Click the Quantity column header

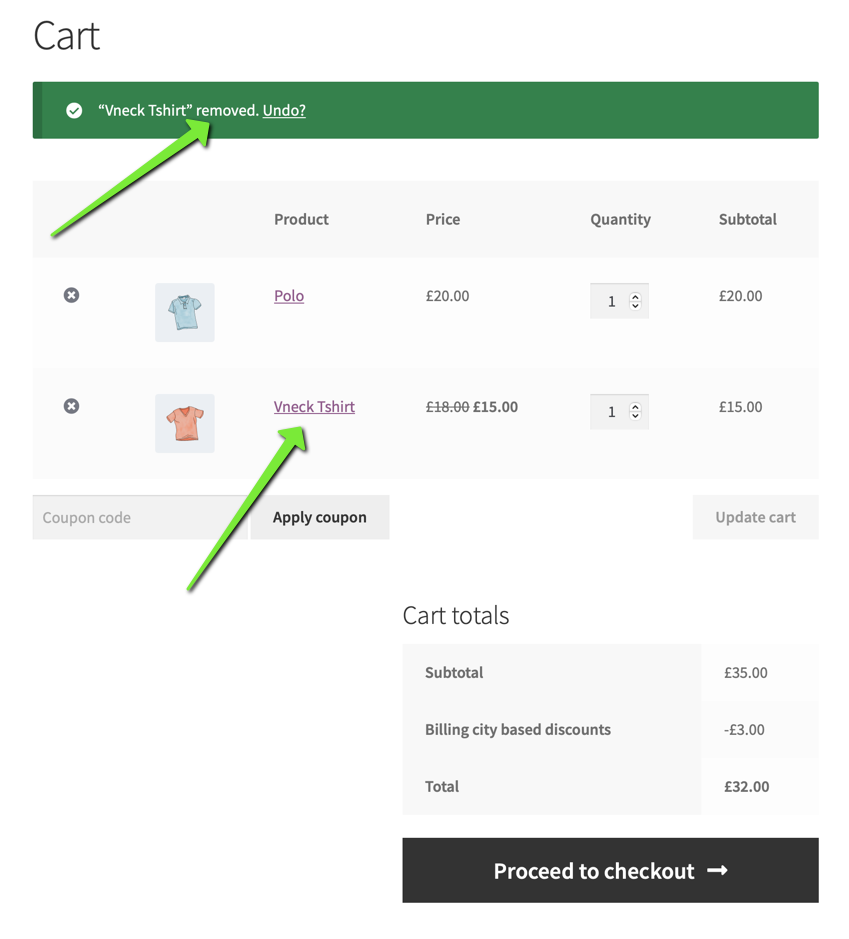[620, 219]
